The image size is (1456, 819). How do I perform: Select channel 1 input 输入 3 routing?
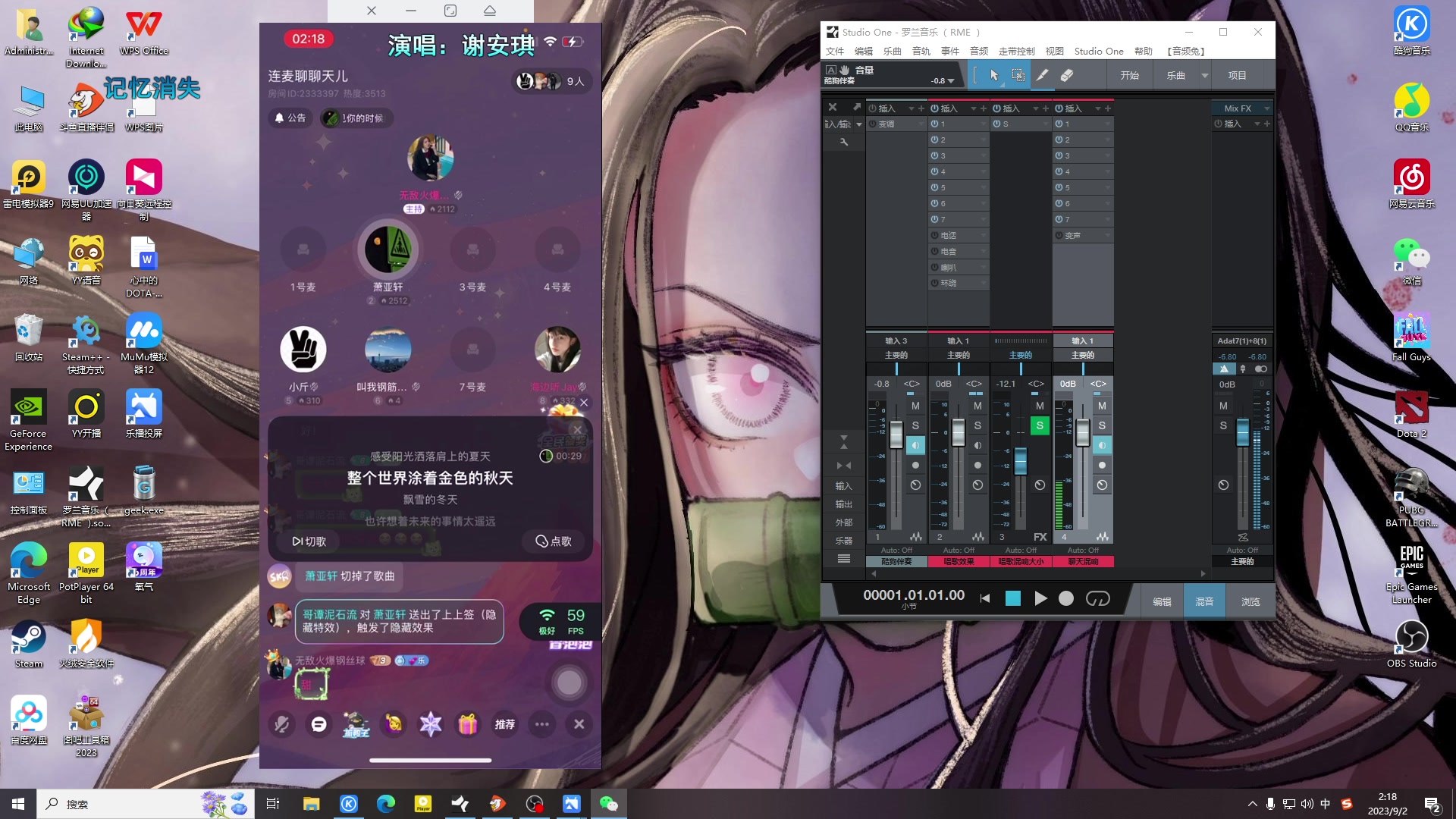click(896, 340)
